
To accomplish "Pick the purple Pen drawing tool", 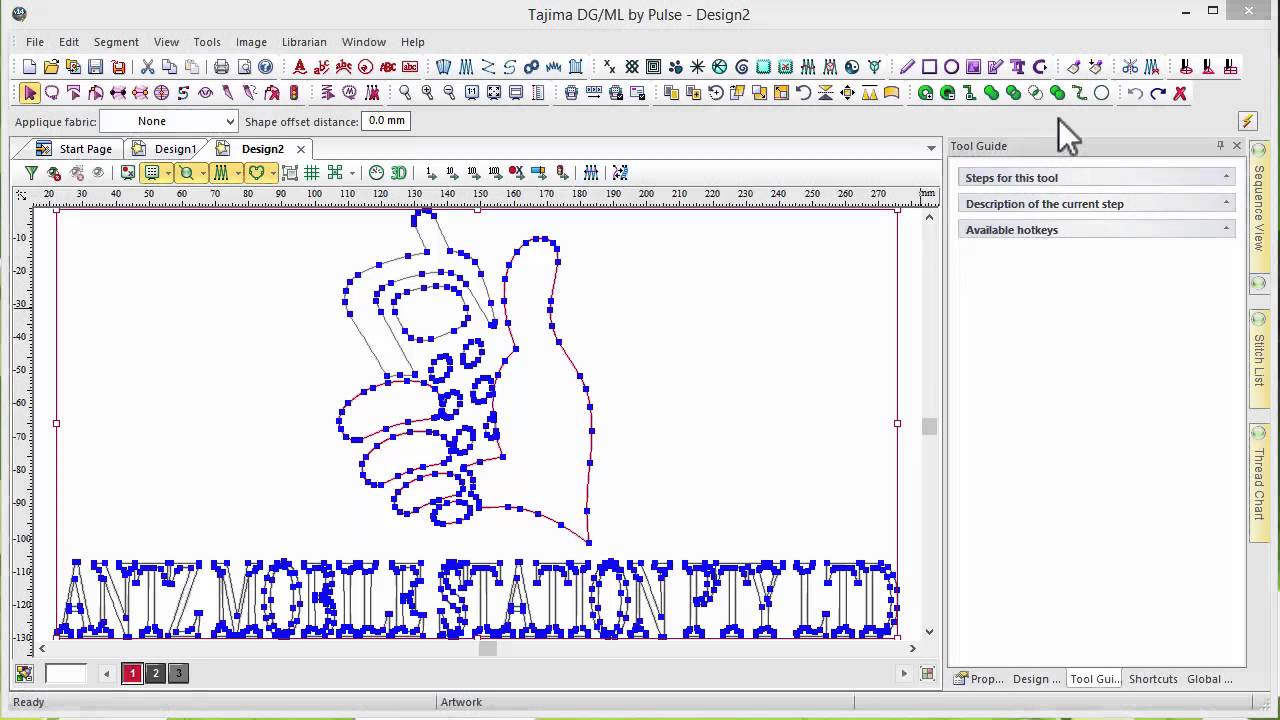I will pyautogui.click(x=908, y=67).
